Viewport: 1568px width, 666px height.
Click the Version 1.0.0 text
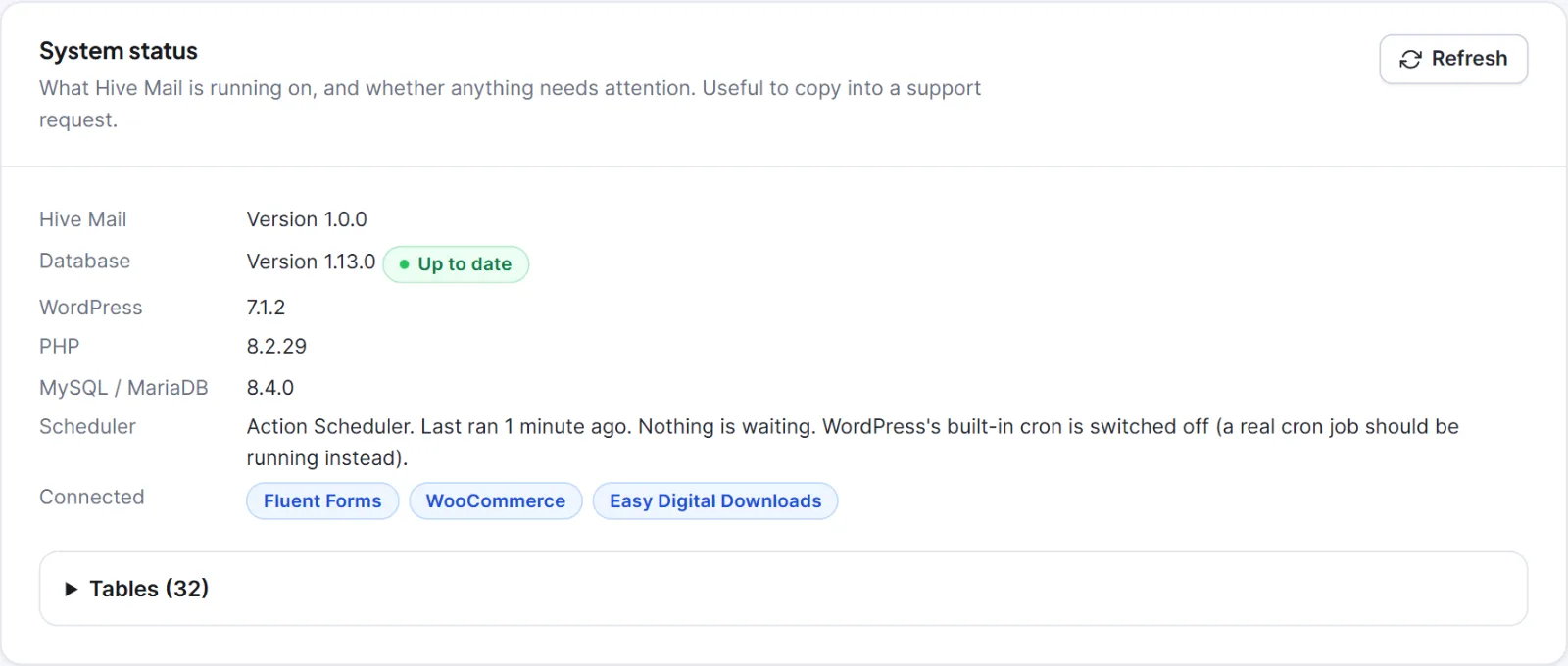tap(307, 219)
